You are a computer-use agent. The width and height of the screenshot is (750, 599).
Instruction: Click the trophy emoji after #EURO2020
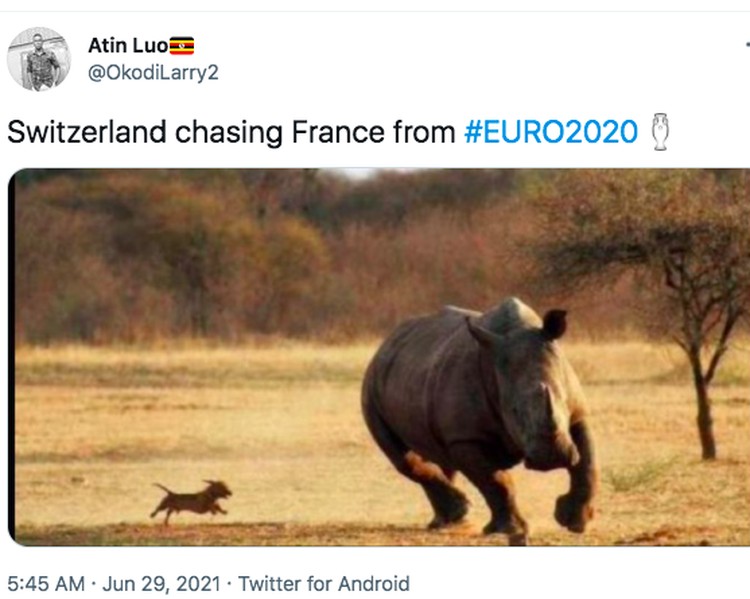pyautogui.click(x=661, y=132)
